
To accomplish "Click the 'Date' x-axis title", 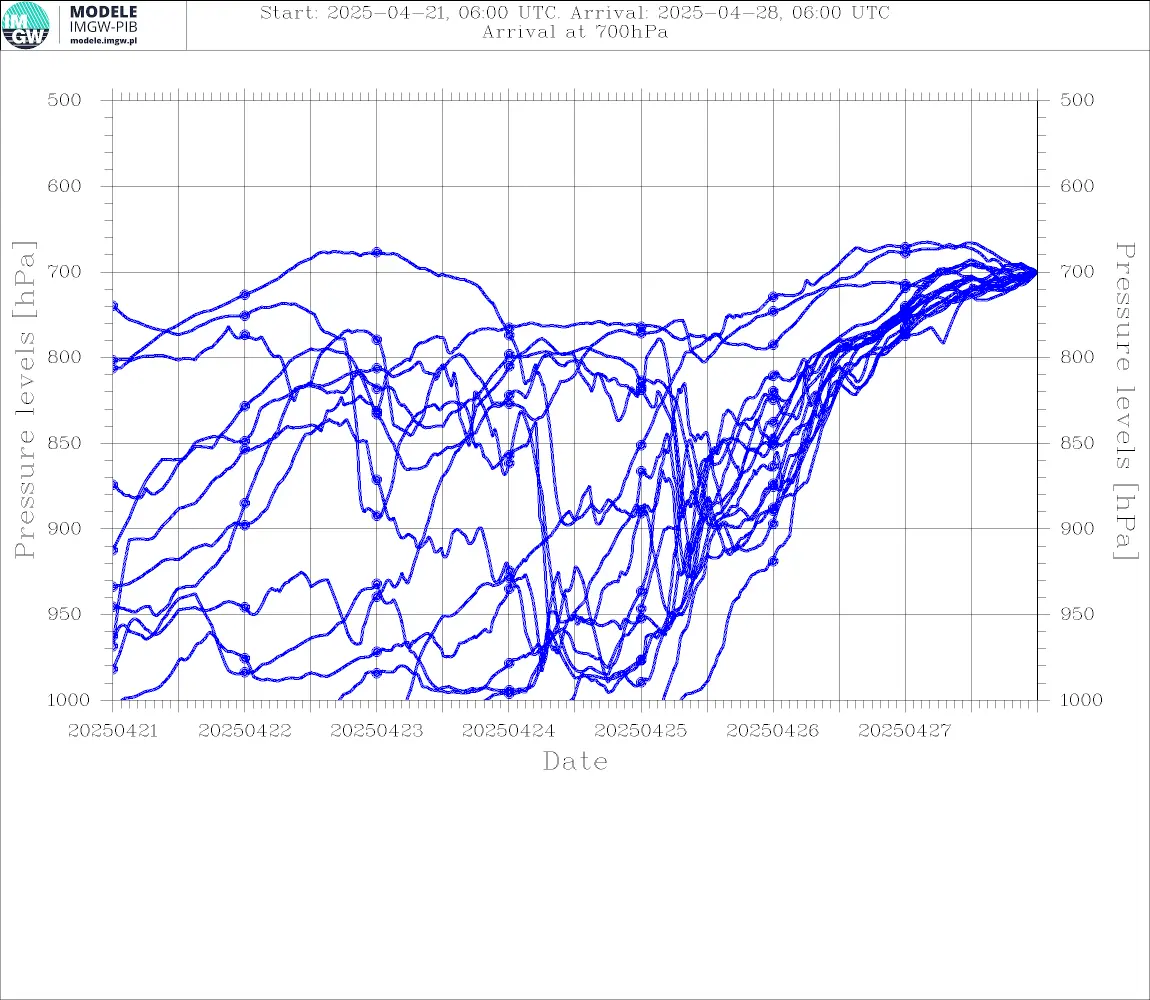I will (575, 761).
